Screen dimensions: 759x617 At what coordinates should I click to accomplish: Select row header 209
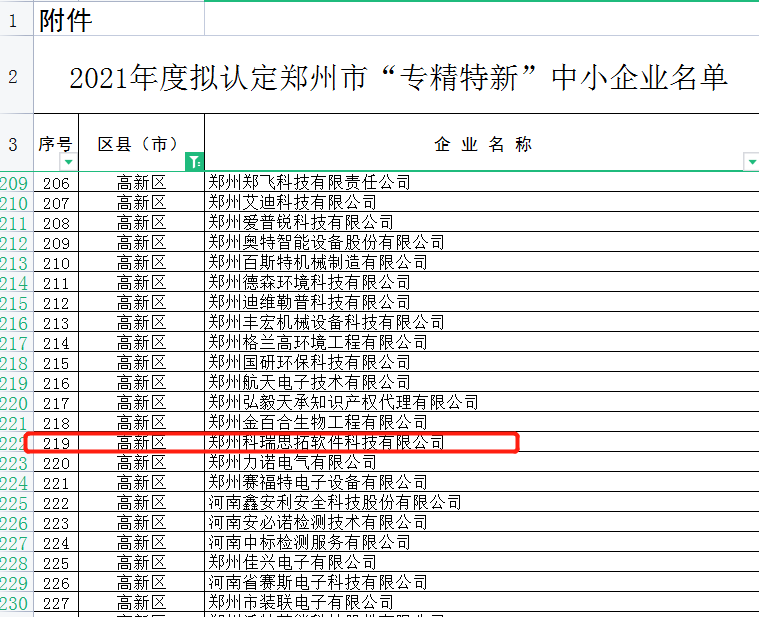click(x=15, y=183)
